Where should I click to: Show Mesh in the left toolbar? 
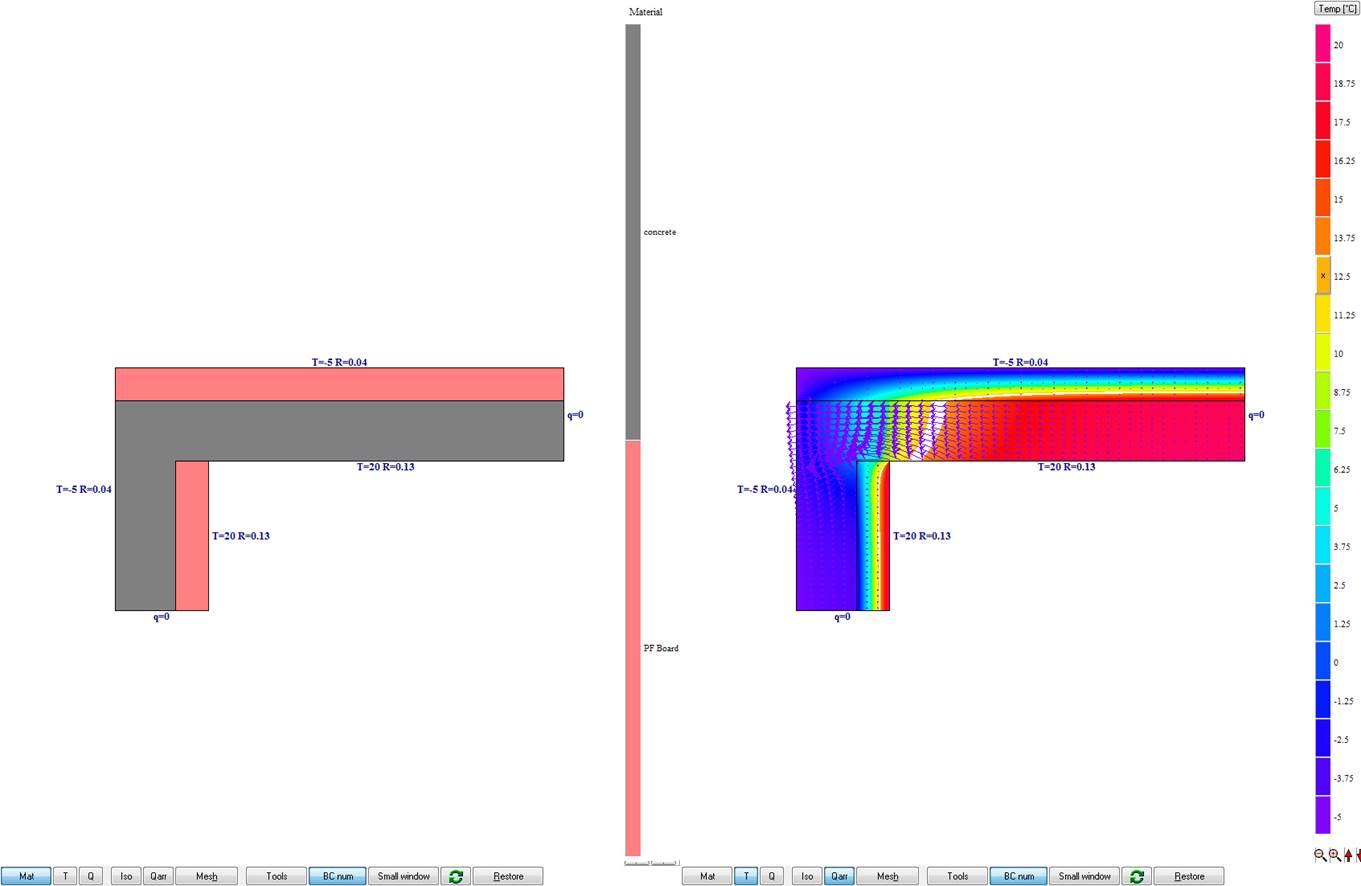click(x=206, y=876)
